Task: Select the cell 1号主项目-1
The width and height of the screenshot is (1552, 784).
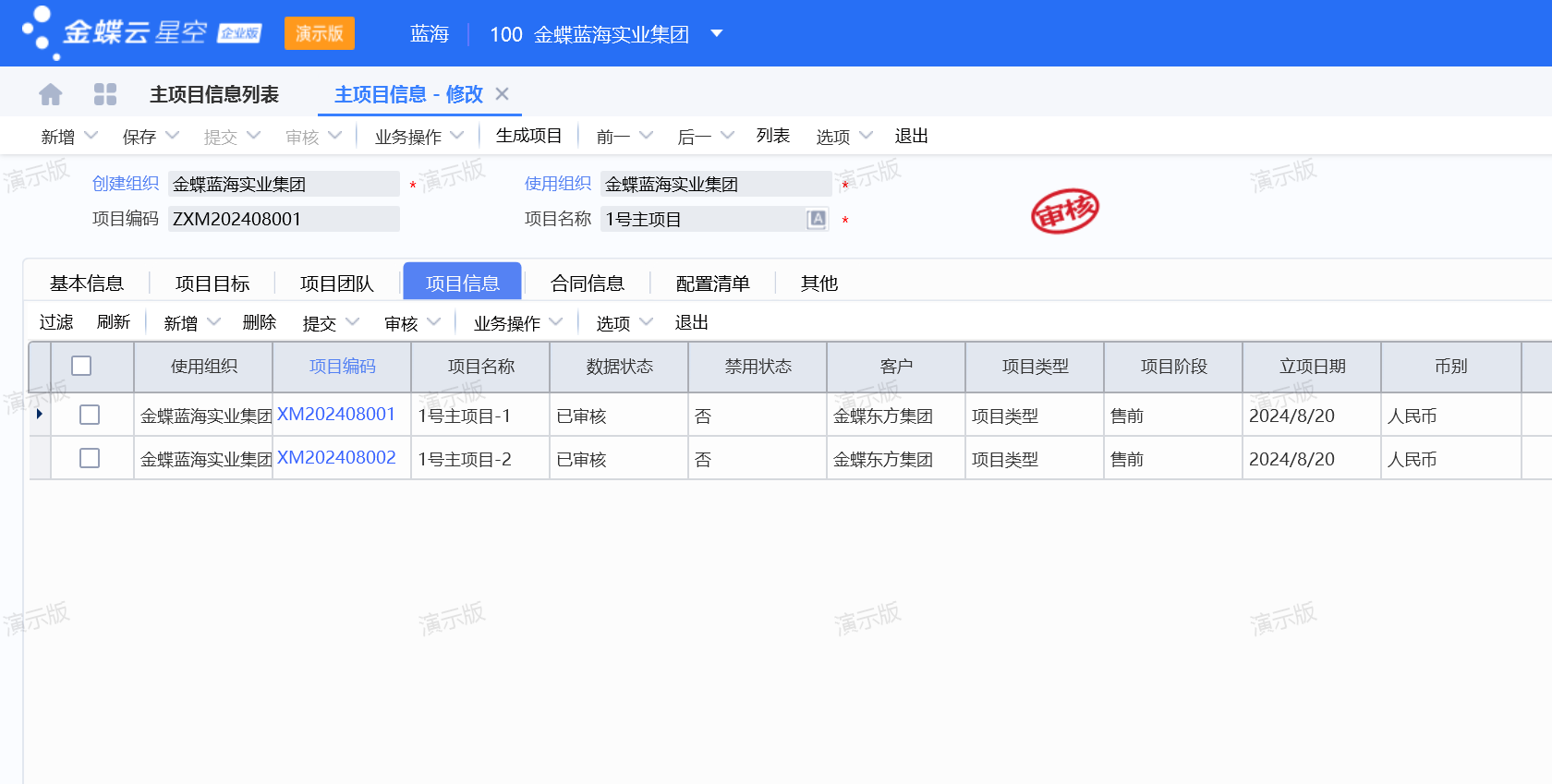Action: coord(480,415)
